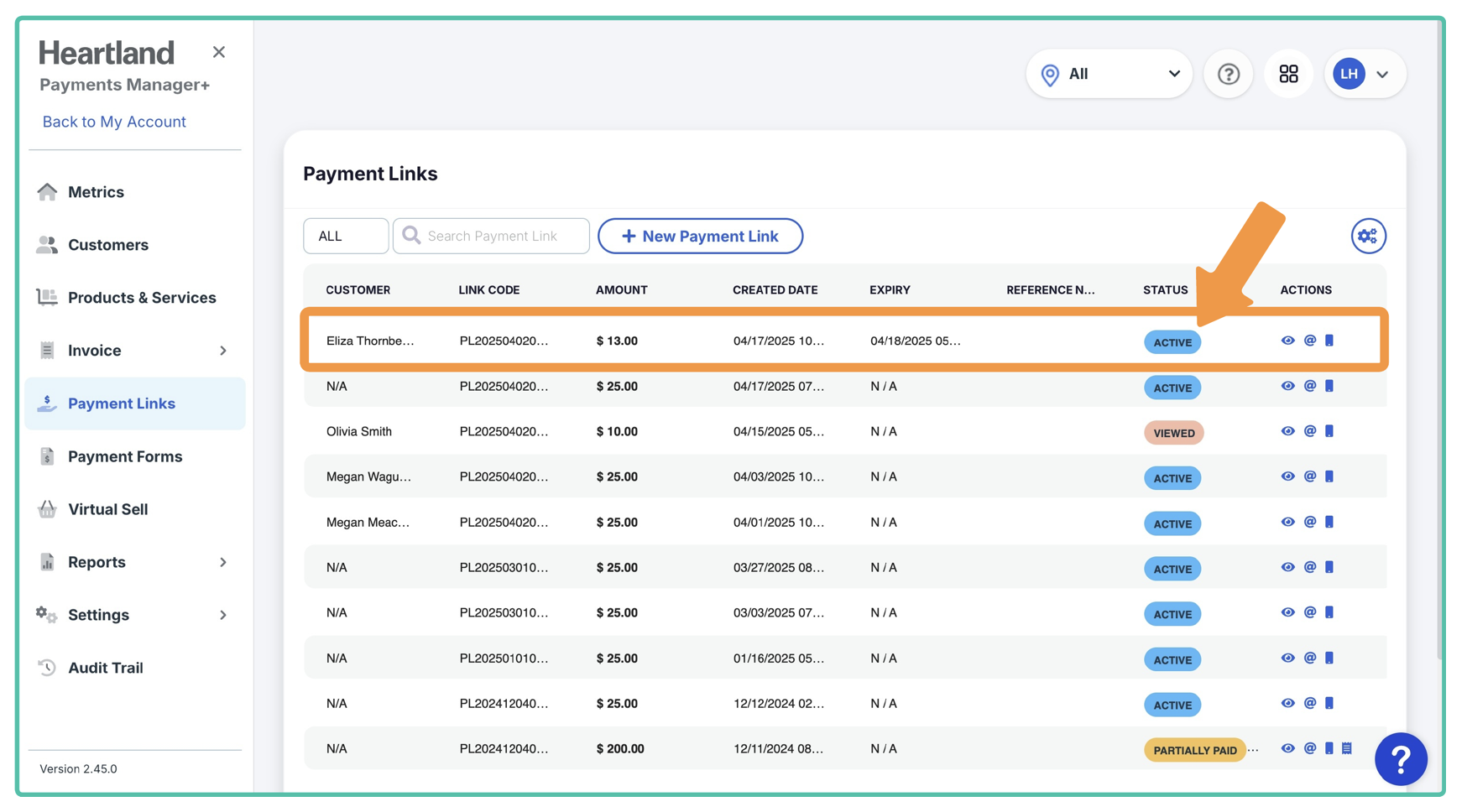Click the Search Payment Link field

pyautogui.click(x=492, y=237)
